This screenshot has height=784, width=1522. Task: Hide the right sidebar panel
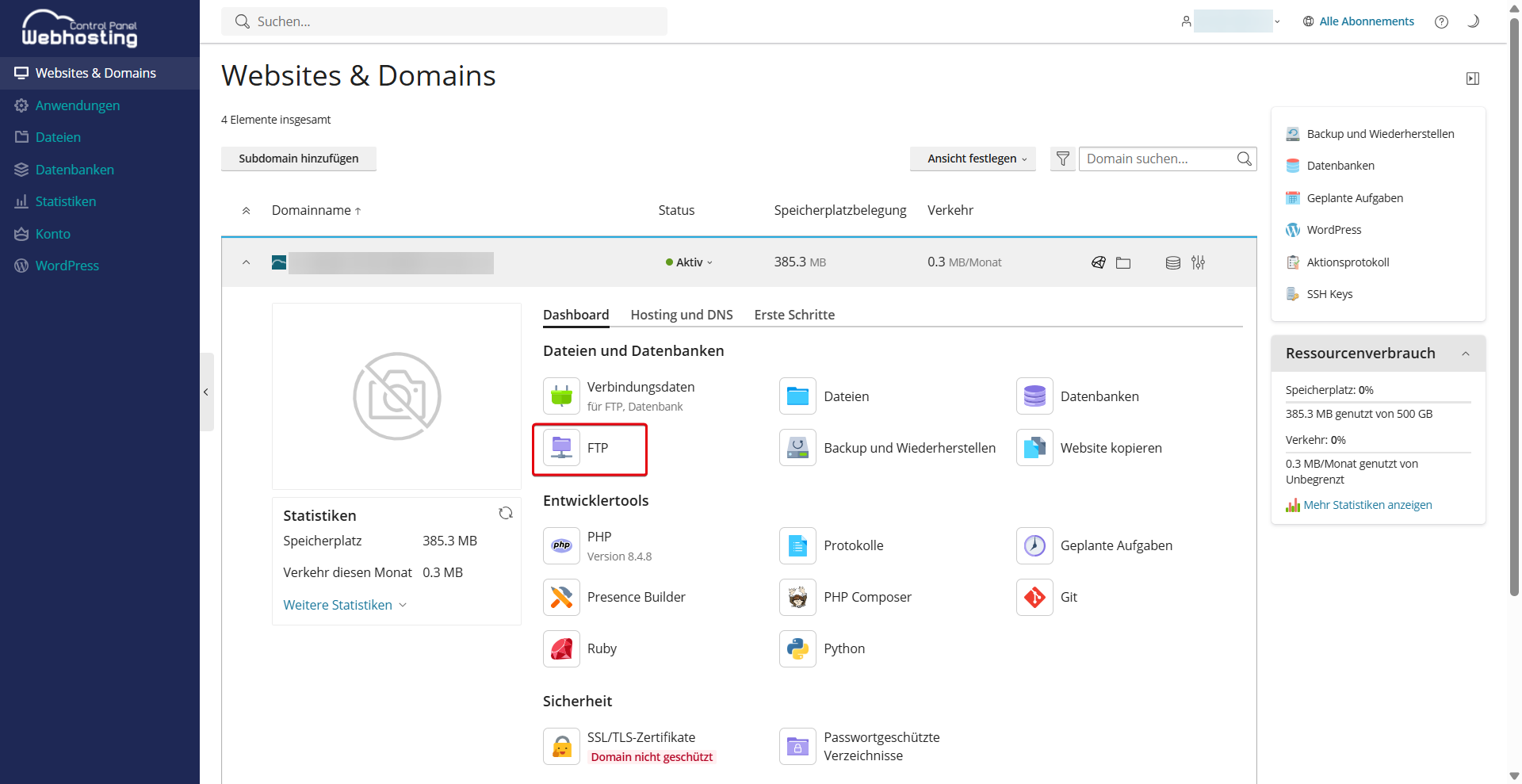pyautogui.click(x=1472, y=78)
